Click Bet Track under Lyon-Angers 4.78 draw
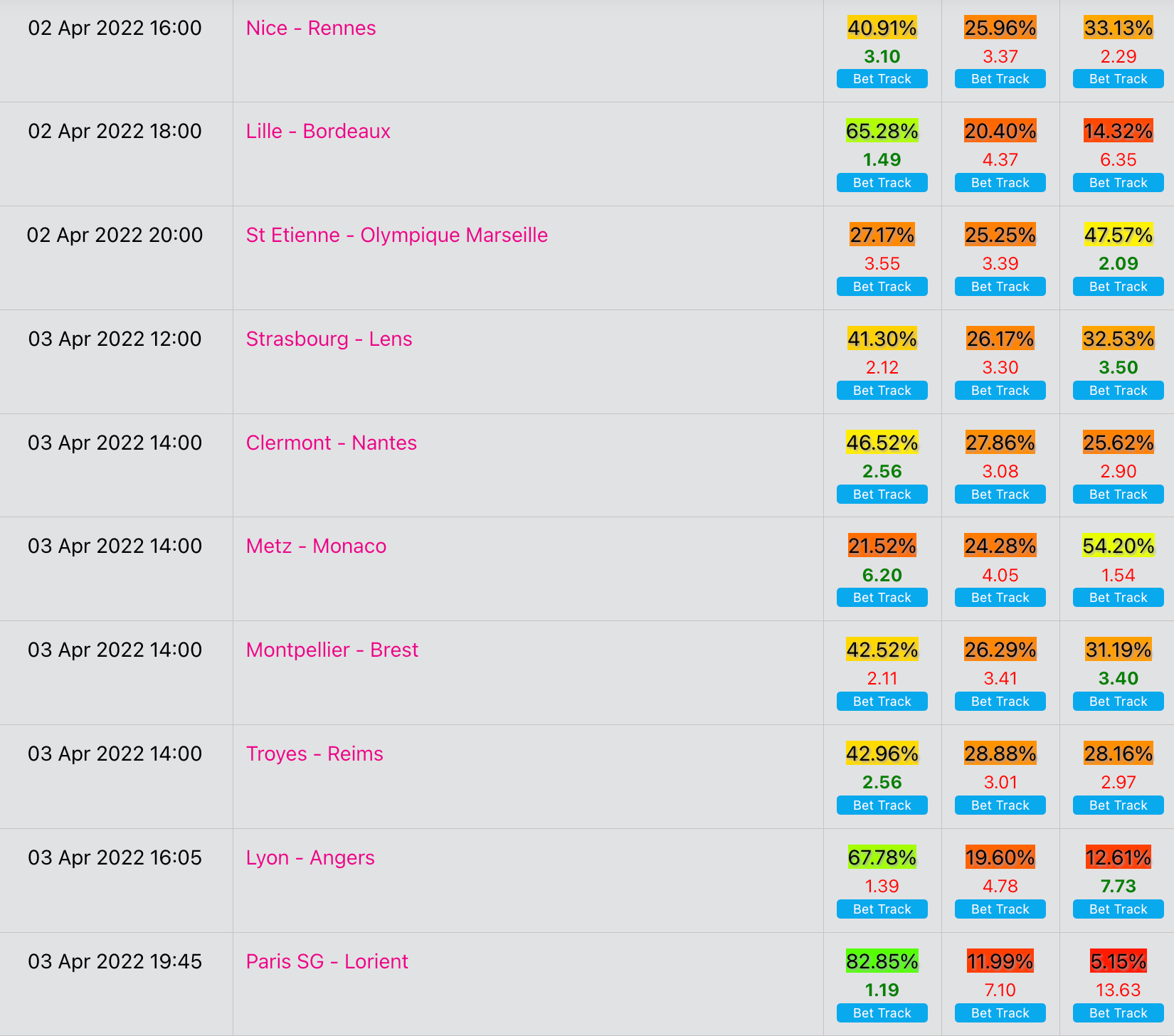The height and width of the screenshot is (1036, 1174). pyautogui.click(x=1000, y=909)
